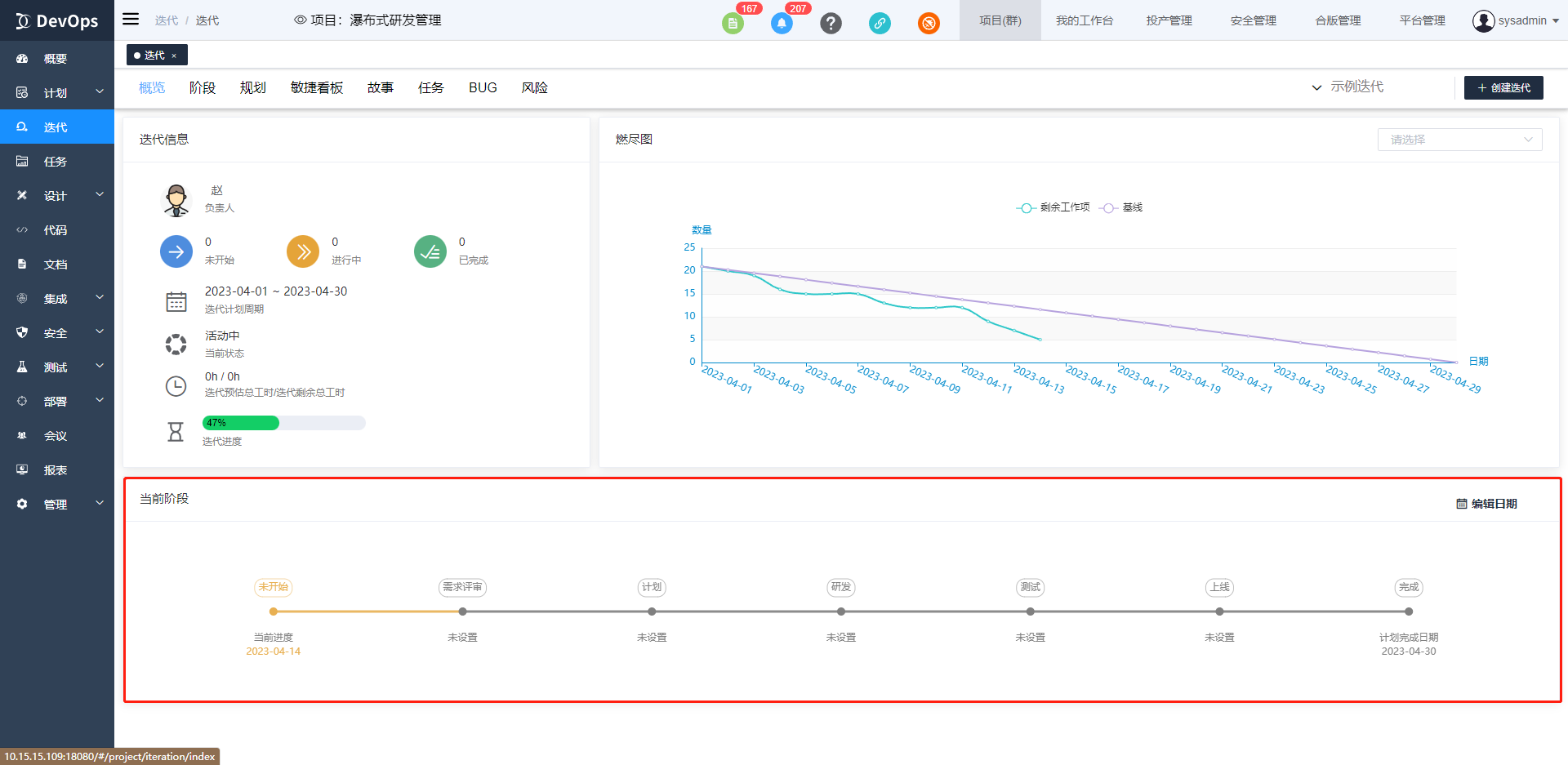
Task: Click the question mark help icon
Action: pos(831,24)
